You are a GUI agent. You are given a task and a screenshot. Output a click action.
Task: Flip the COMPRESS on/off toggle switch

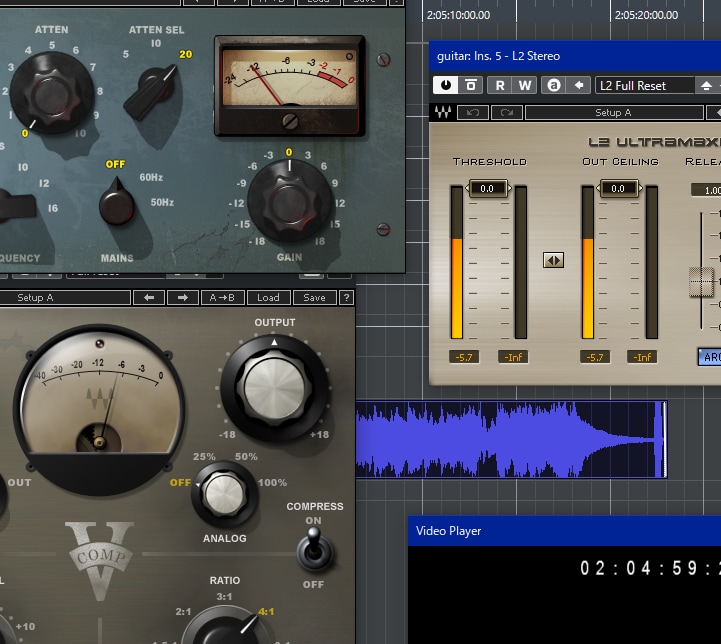click(315, 550)
